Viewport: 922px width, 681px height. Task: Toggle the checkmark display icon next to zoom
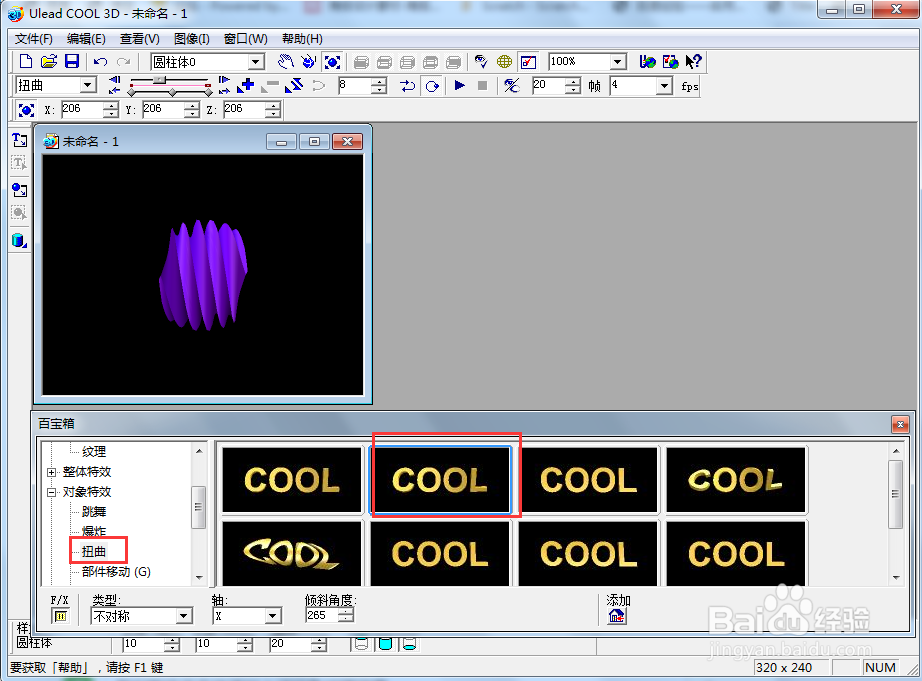tap(529, 62)
